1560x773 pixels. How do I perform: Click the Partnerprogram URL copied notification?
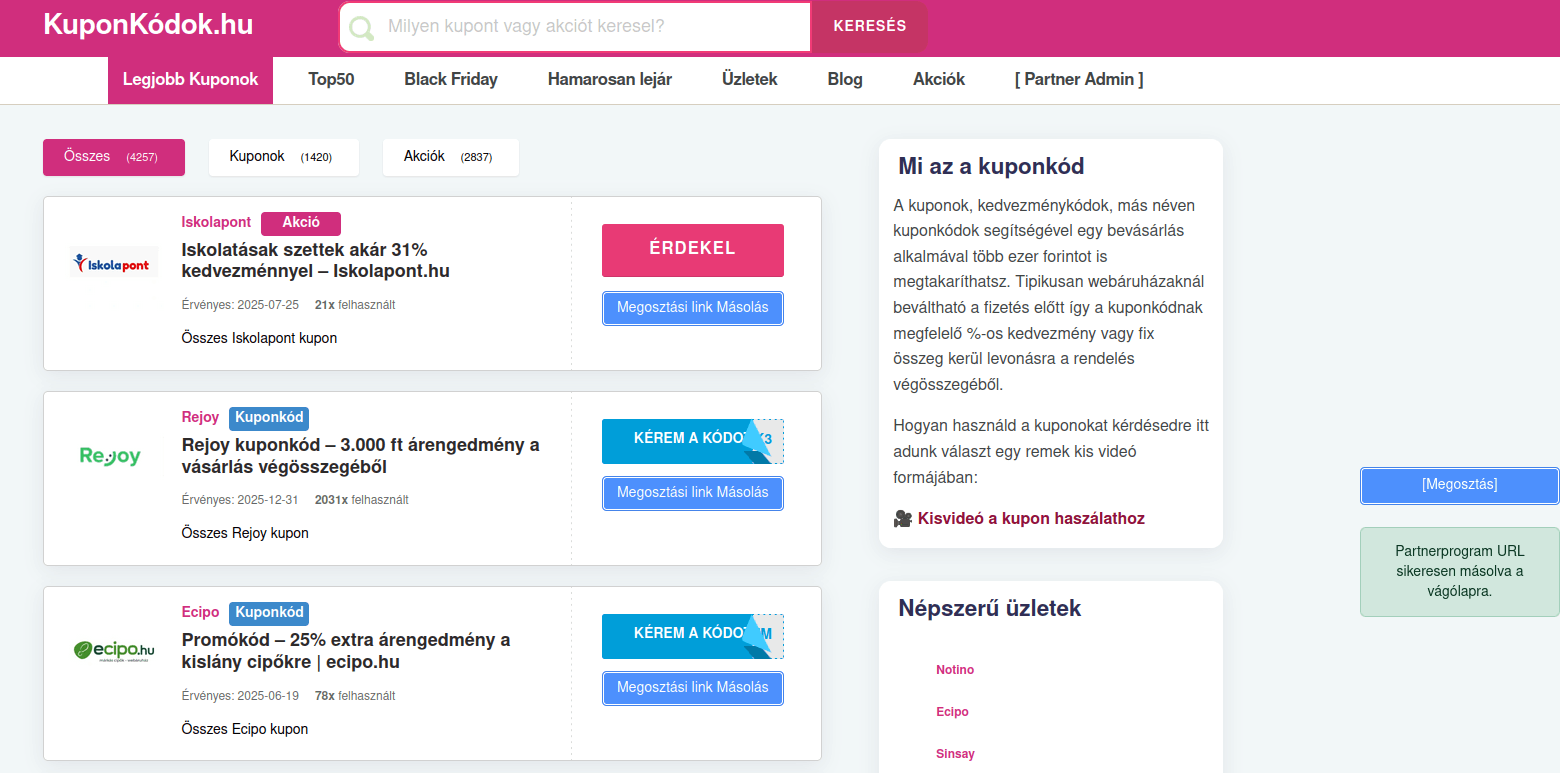[x=1460, y=572]
